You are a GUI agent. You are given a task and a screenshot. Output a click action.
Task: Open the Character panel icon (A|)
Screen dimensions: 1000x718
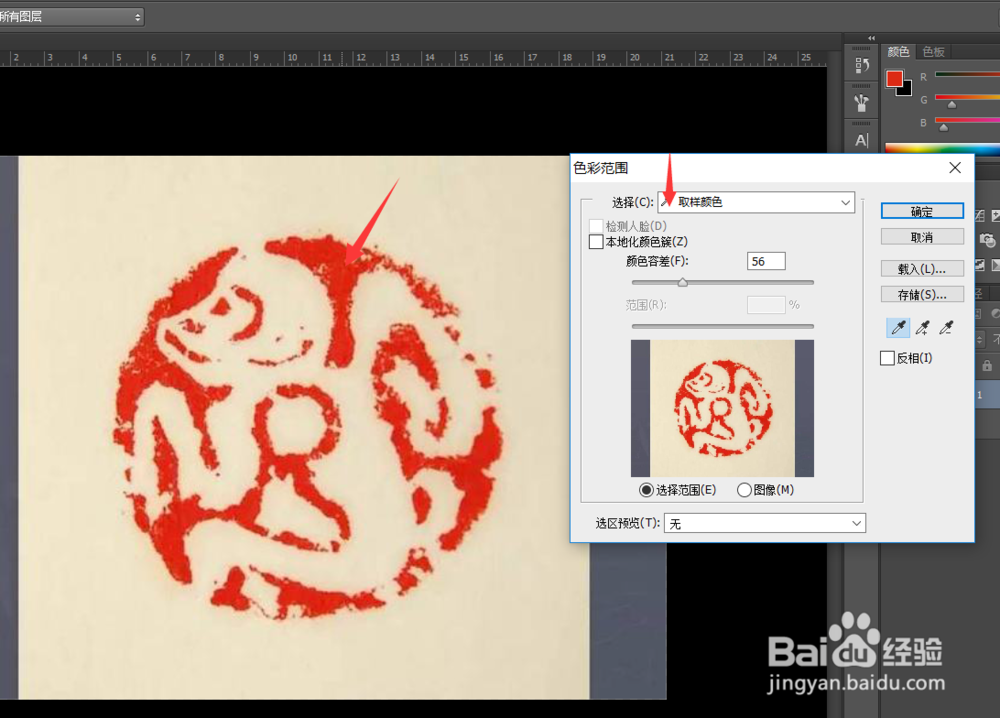pyautogui.click(x=862, y=140)
